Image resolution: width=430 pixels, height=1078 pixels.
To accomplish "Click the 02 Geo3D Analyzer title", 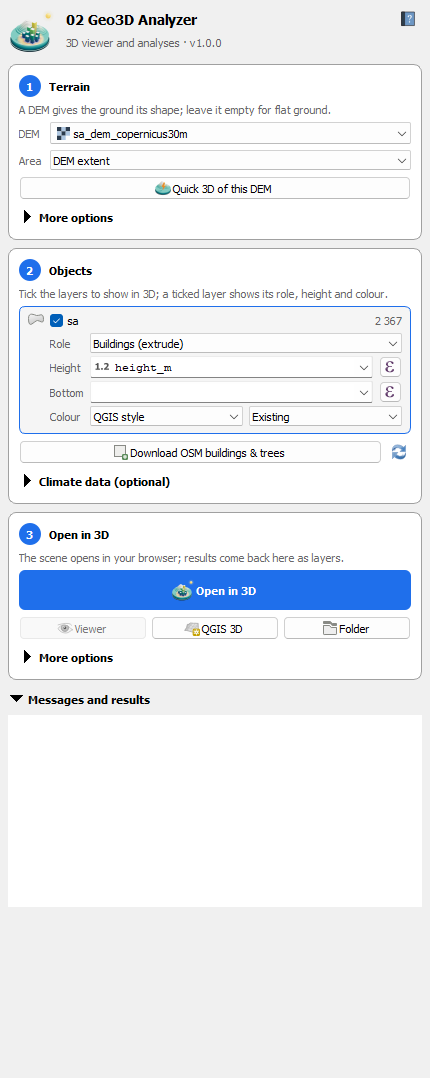I will 131,21.
